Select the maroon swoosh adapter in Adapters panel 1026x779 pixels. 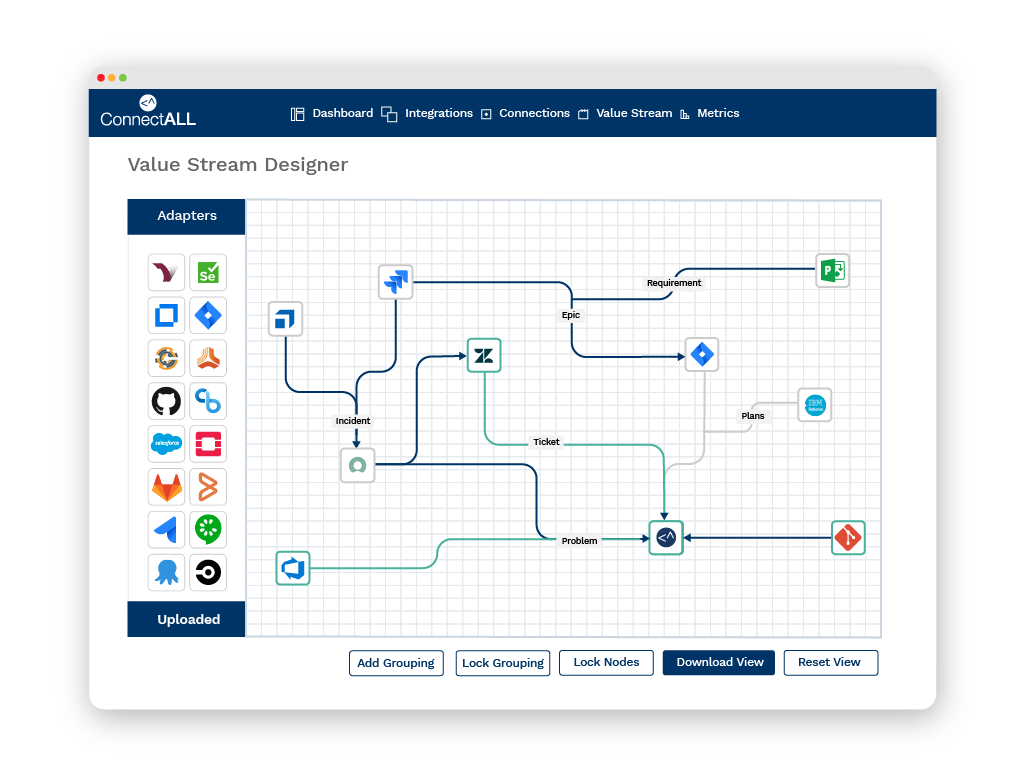pyautogui.click(x=166, y=272)
